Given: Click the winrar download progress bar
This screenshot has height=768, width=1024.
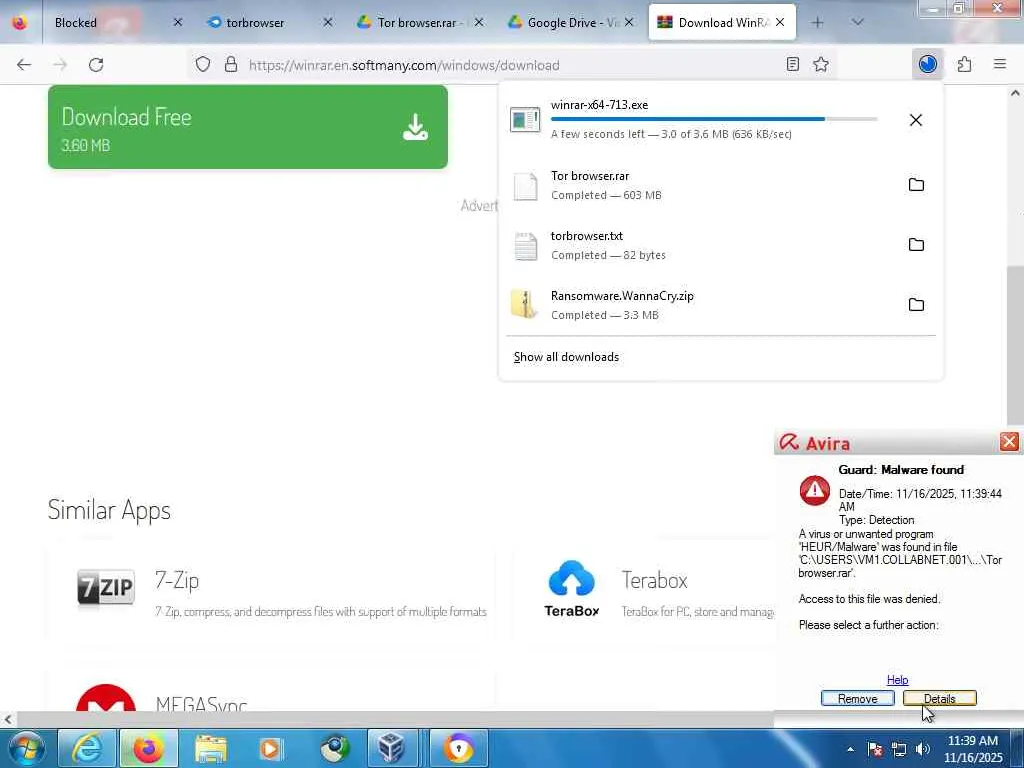Looking at the screenshot, I should coord(714,120).
